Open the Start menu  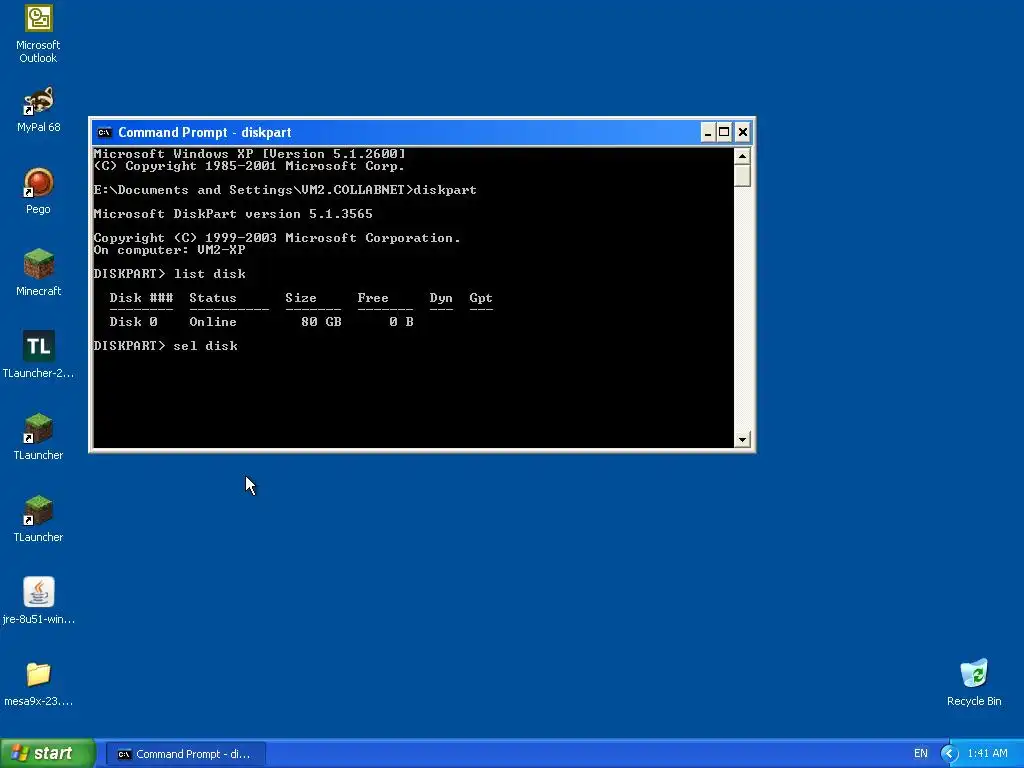click(x=48, y=753)
